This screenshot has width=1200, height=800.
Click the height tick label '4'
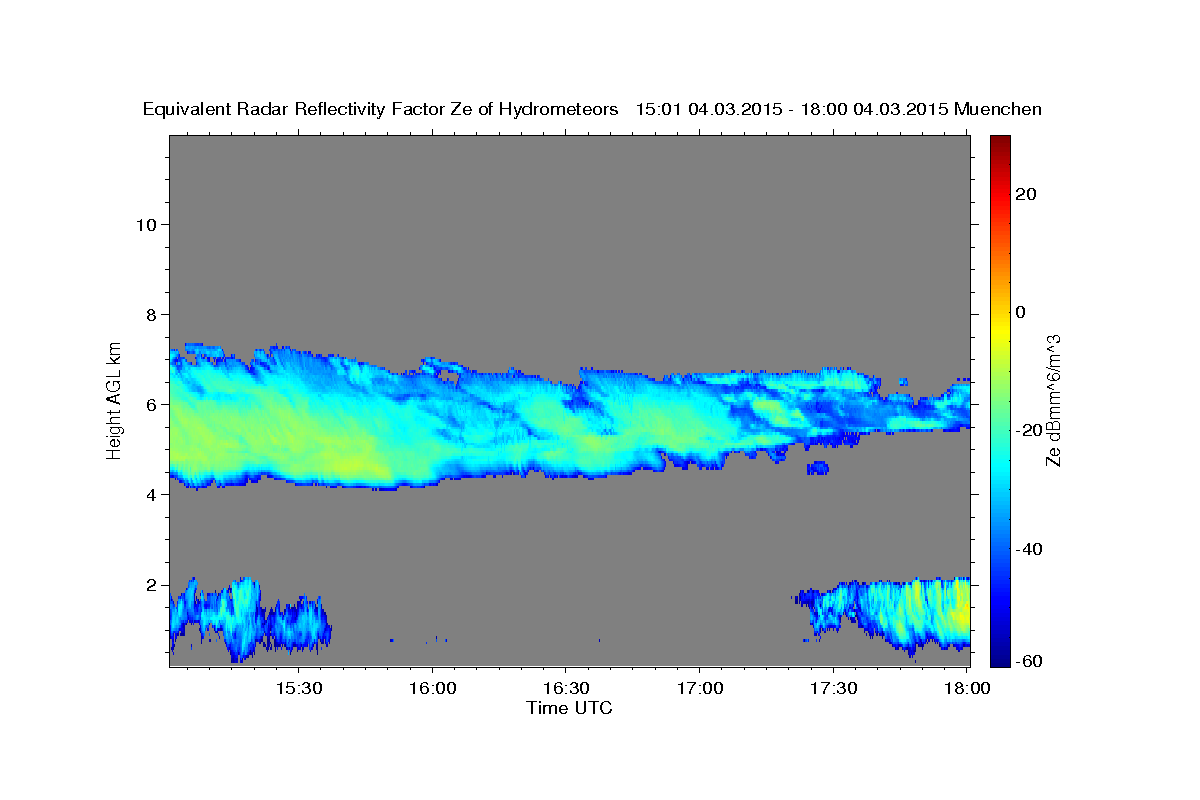(x=151, y=494)
